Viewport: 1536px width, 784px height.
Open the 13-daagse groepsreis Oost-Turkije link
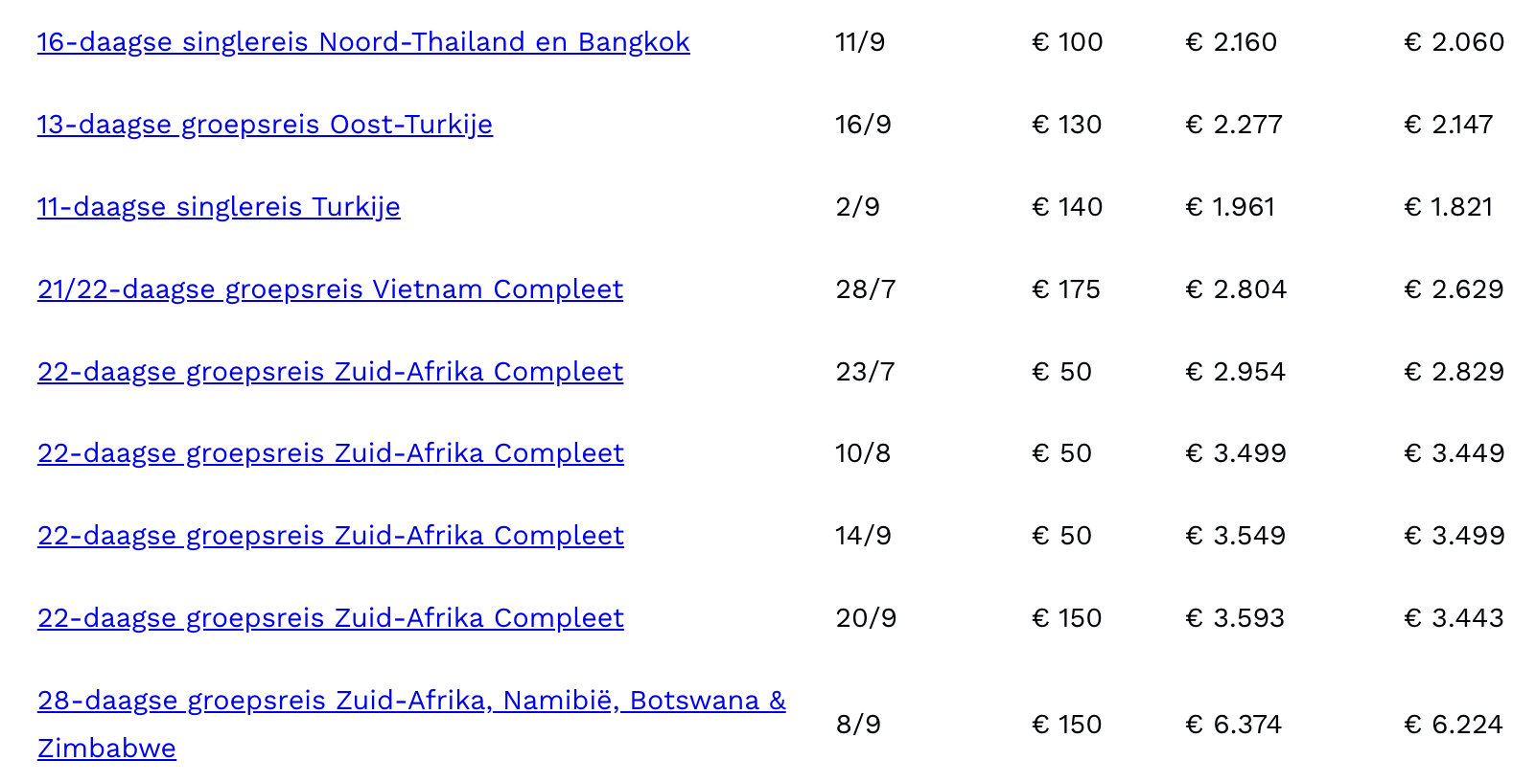click(265, 125)
